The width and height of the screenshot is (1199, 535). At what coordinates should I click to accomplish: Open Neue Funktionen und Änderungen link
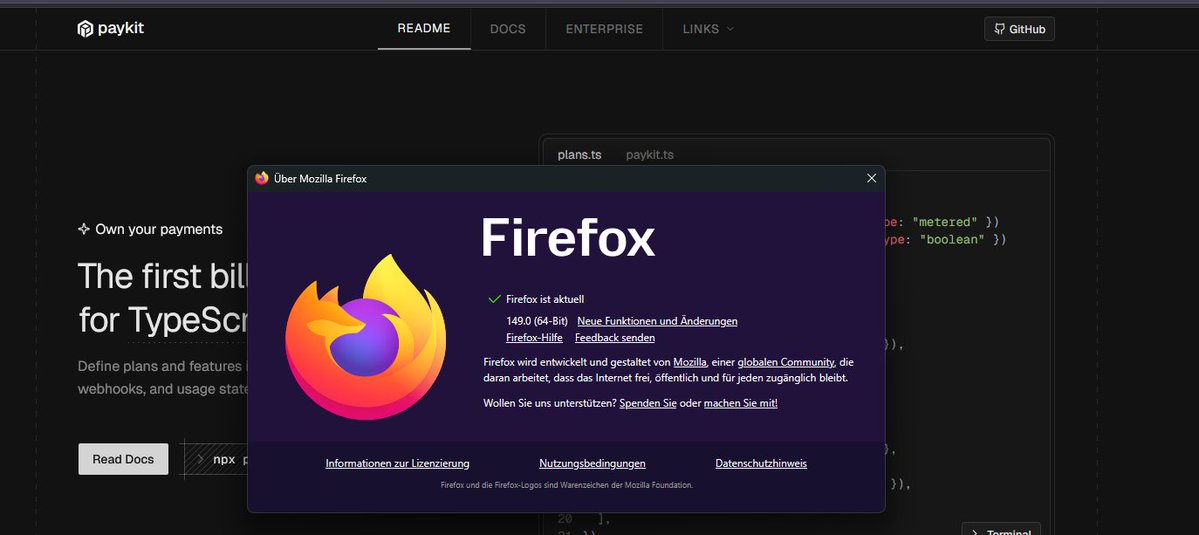pos(657,321)
